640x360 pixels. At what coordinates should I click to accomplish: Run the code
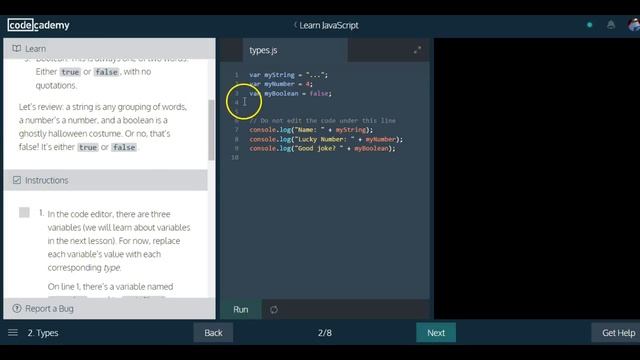241,309
